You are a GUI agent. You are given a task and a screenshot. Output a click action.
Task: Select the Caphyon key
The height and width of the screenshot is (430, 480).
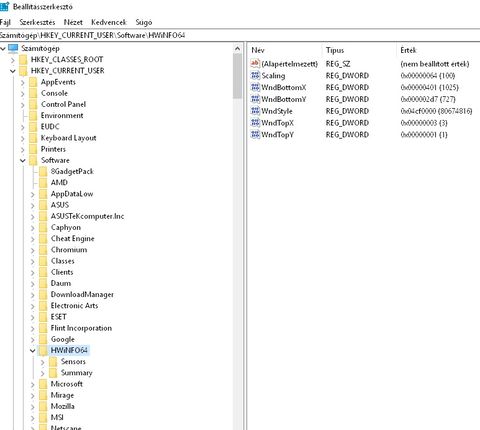tap(66, 228)
